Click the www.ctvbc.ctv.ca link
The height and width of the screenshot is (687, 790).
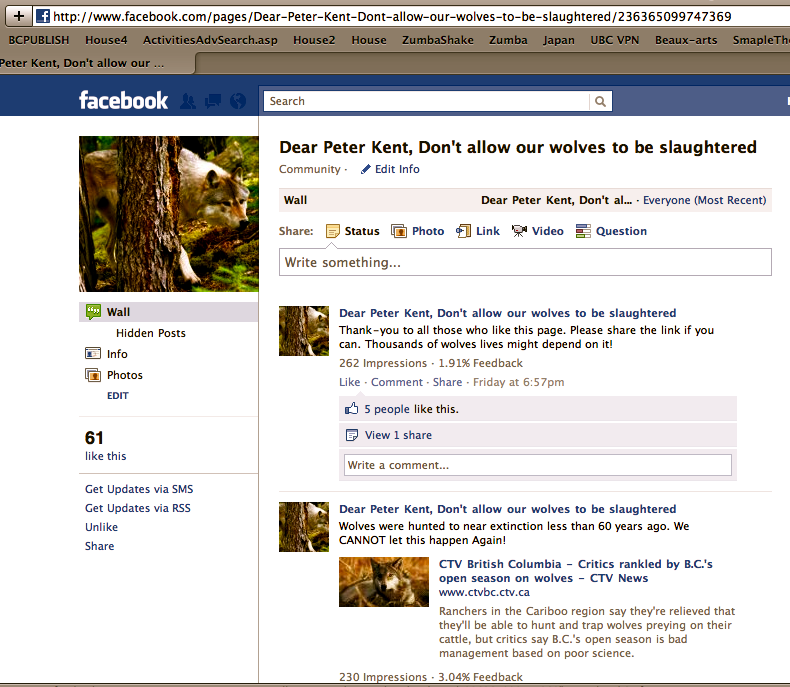pos(484,592)
